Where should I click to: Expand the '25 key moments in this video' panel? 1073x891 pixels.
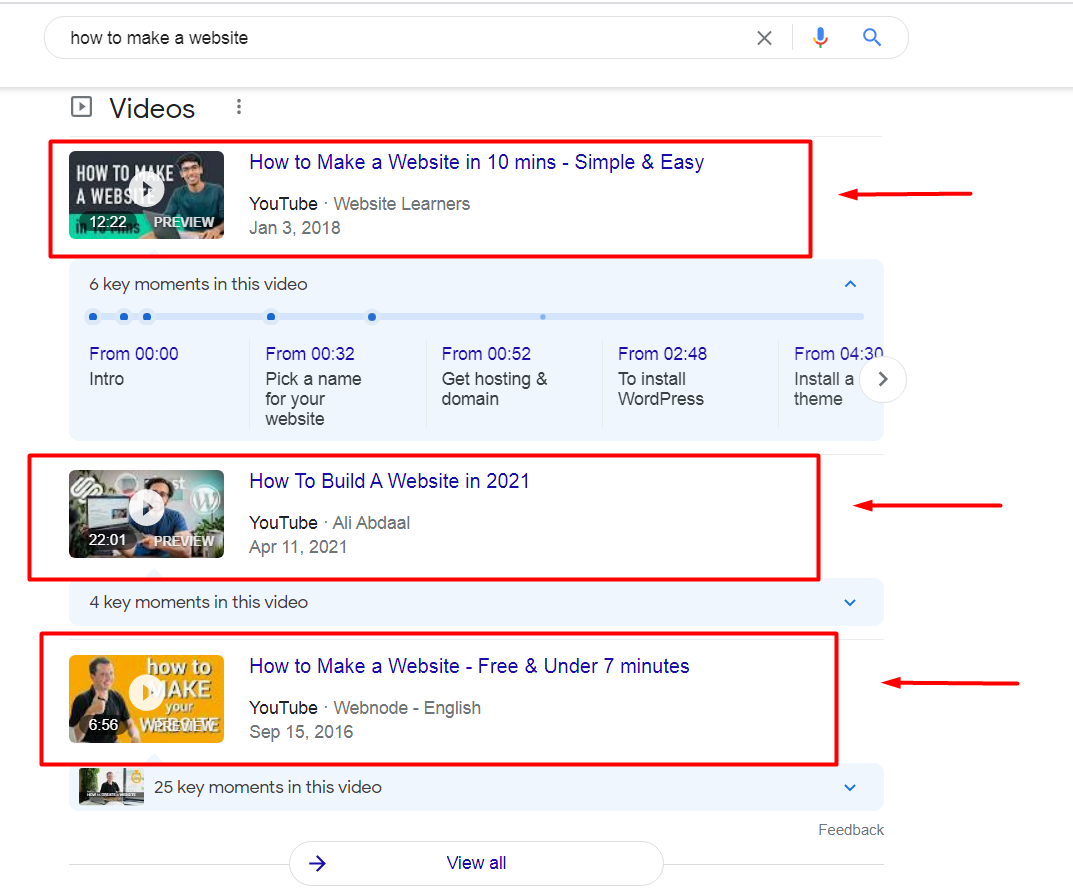(850, 788)
